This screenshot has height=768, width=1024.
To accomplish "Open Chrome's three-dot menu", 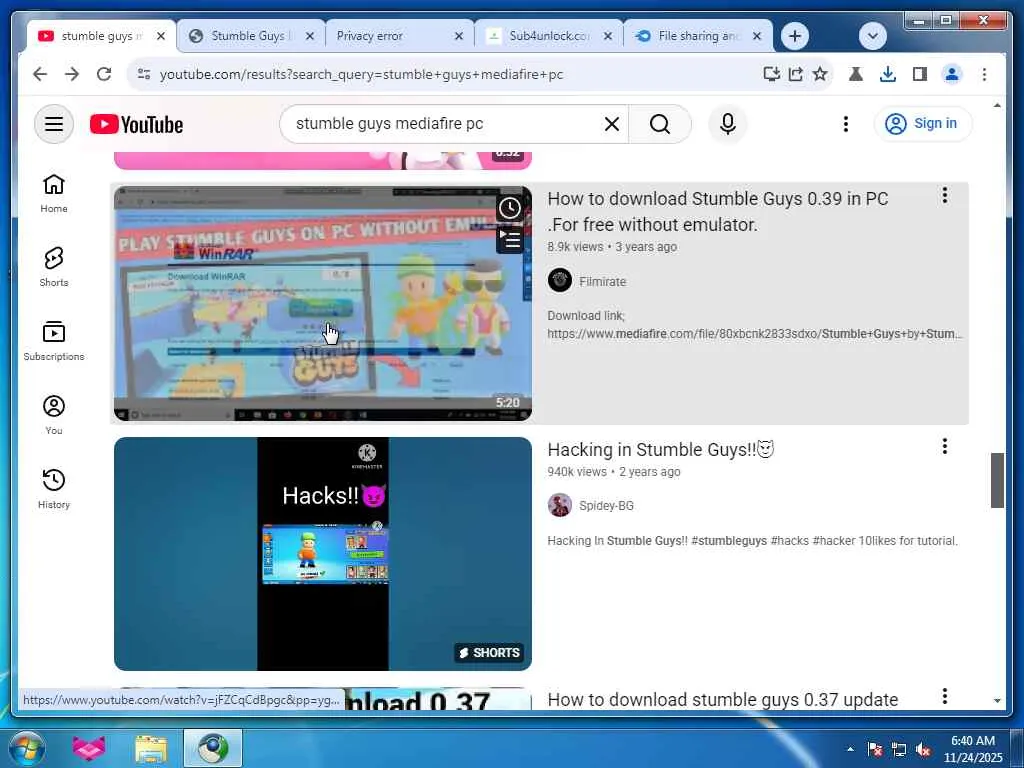I will [x=984, y=74].
